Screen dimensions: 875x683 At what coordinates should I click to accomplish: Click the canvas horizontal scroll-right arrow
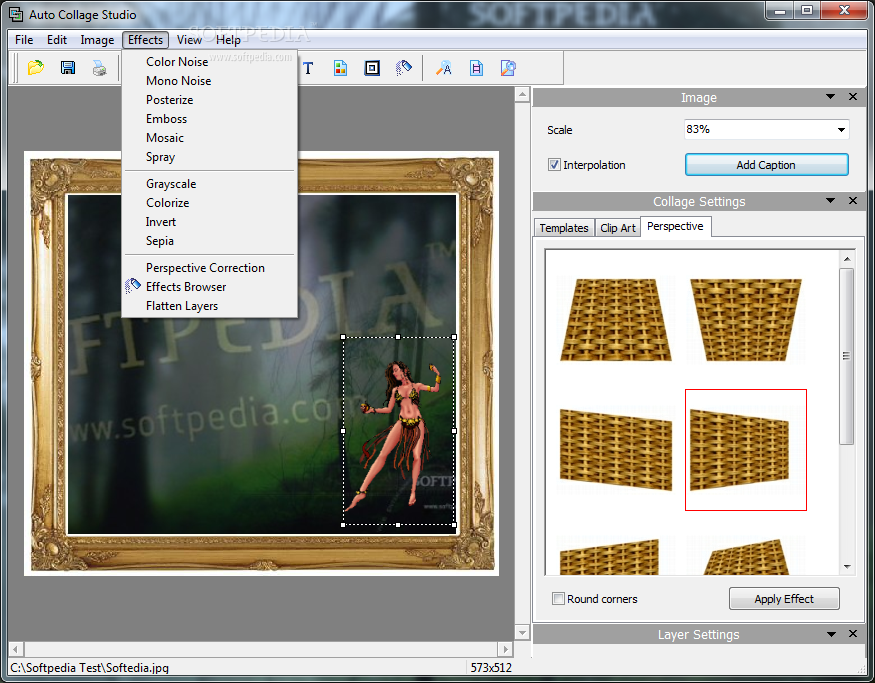point(505,649)
